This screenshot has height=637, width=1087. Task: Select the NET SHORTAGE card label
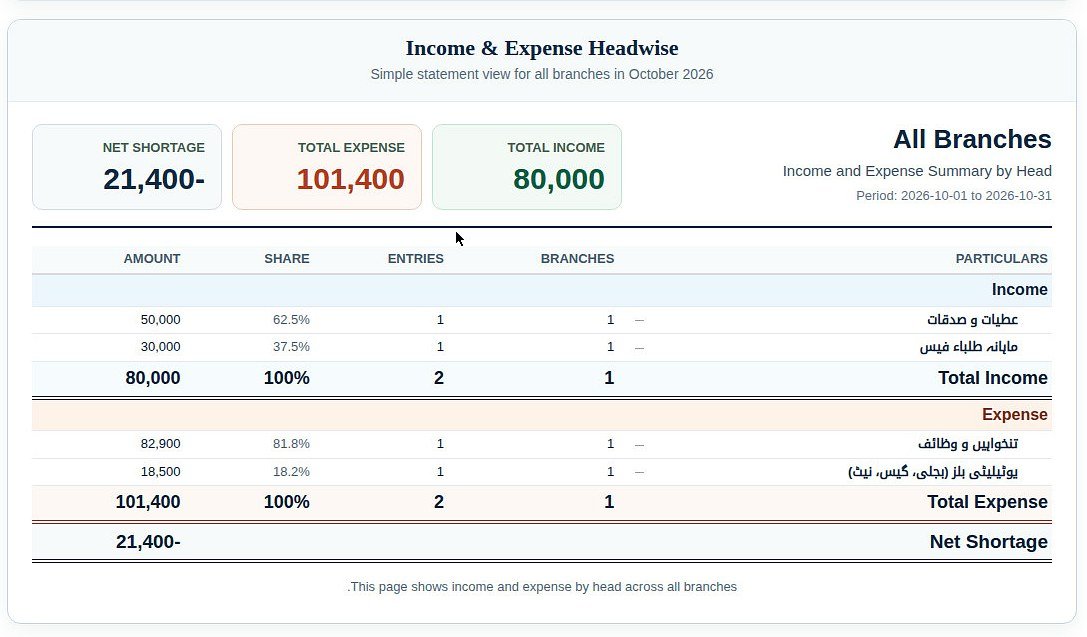click(x=153, y=148)
